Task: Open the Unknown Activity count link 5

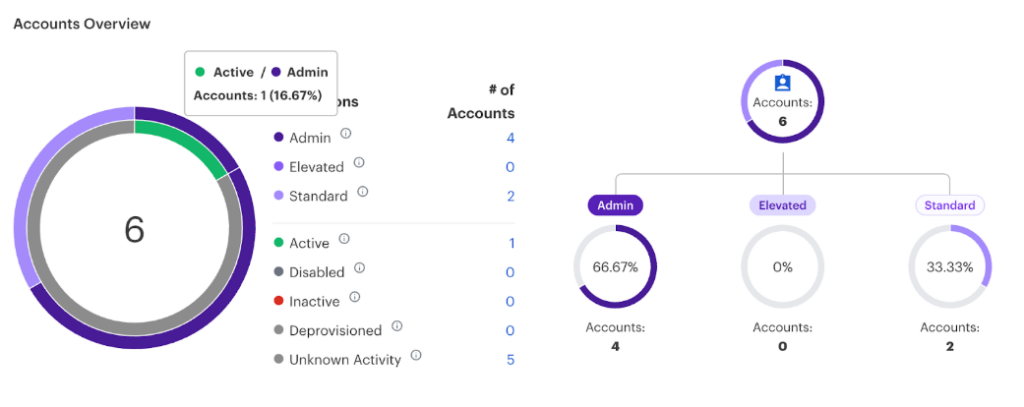Action: pos(510,359)
